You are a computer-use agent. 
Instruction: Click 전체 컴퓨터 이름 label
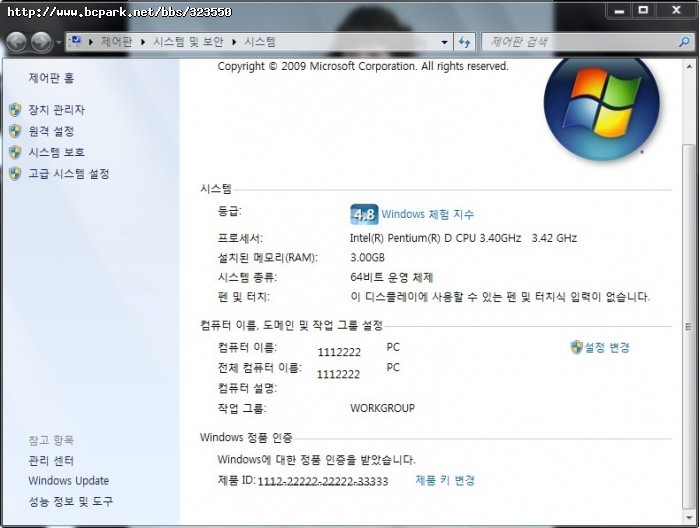point(260,367)
